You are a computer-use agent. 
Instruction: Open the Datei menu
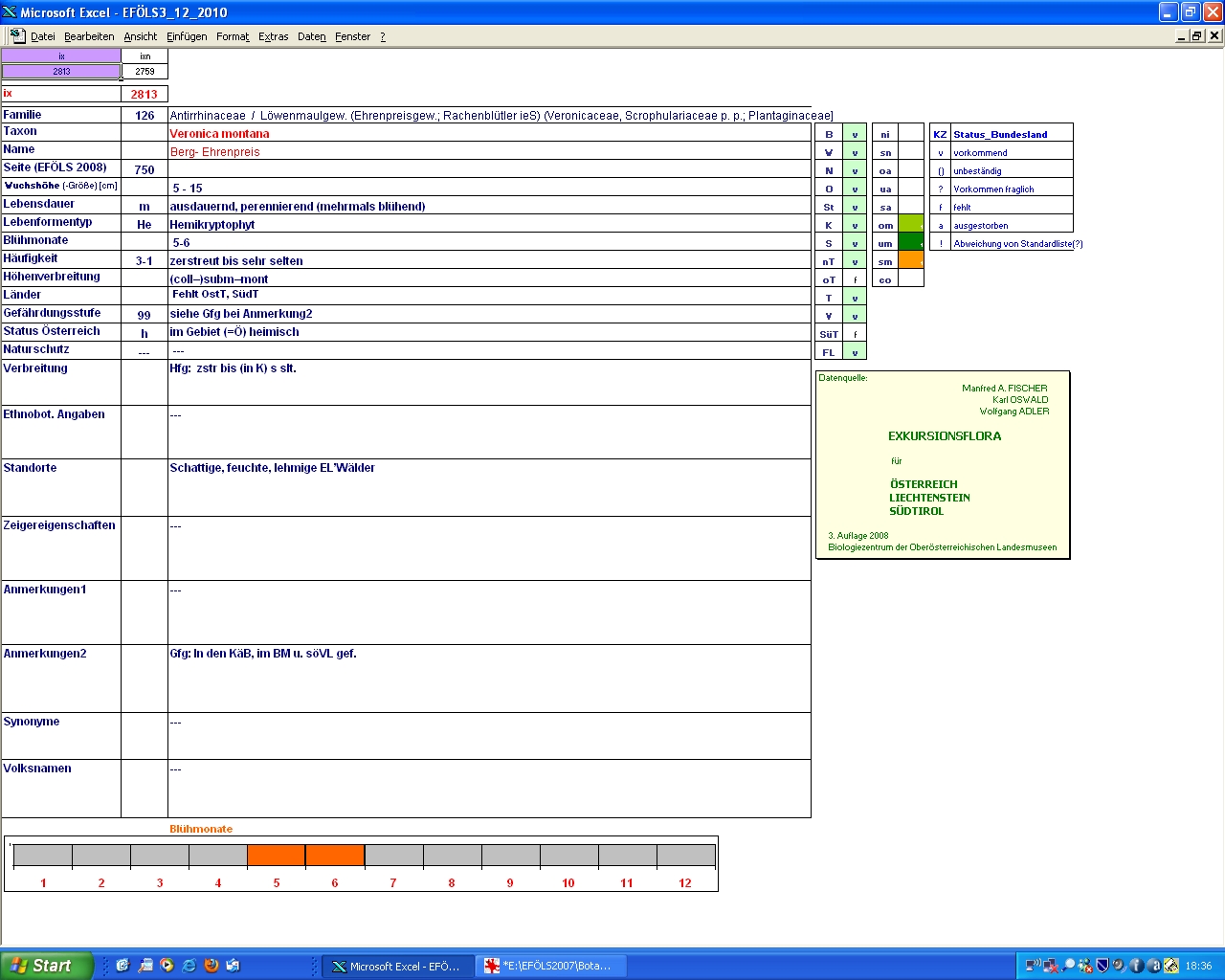43,36
